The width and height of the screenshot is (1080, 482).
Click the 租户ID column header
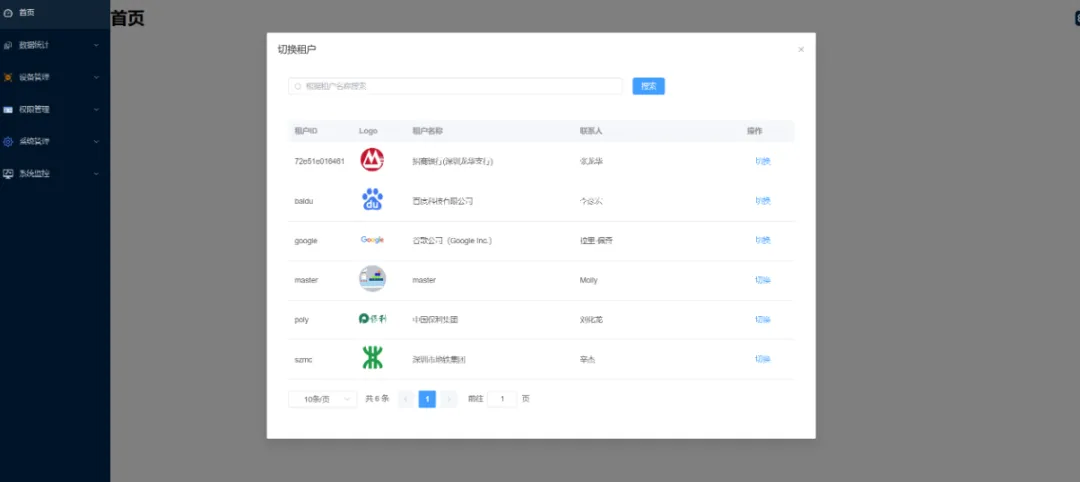(x=306, y=131)
